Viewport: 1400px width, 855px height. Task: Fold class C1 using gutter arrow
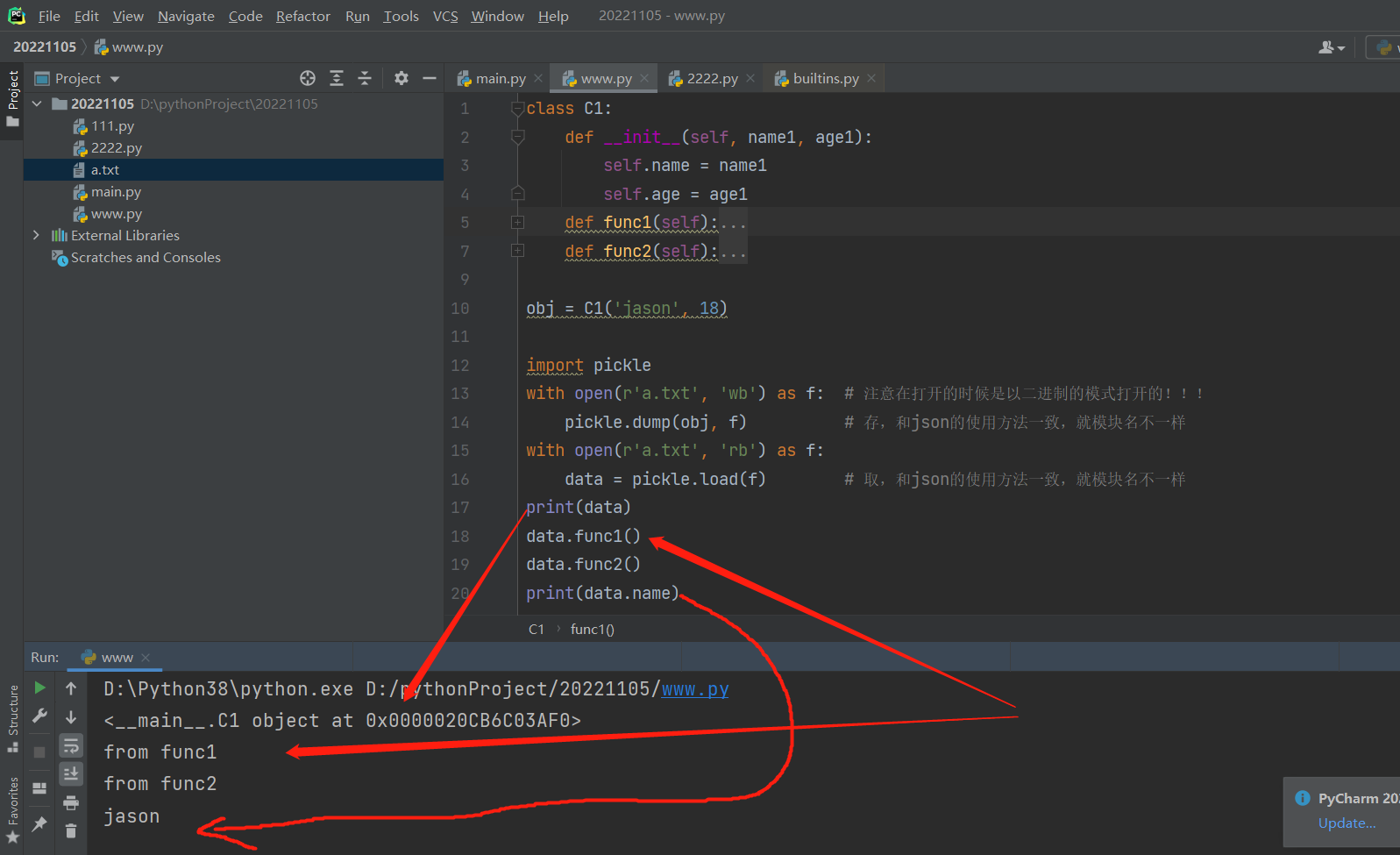(518, 109)
